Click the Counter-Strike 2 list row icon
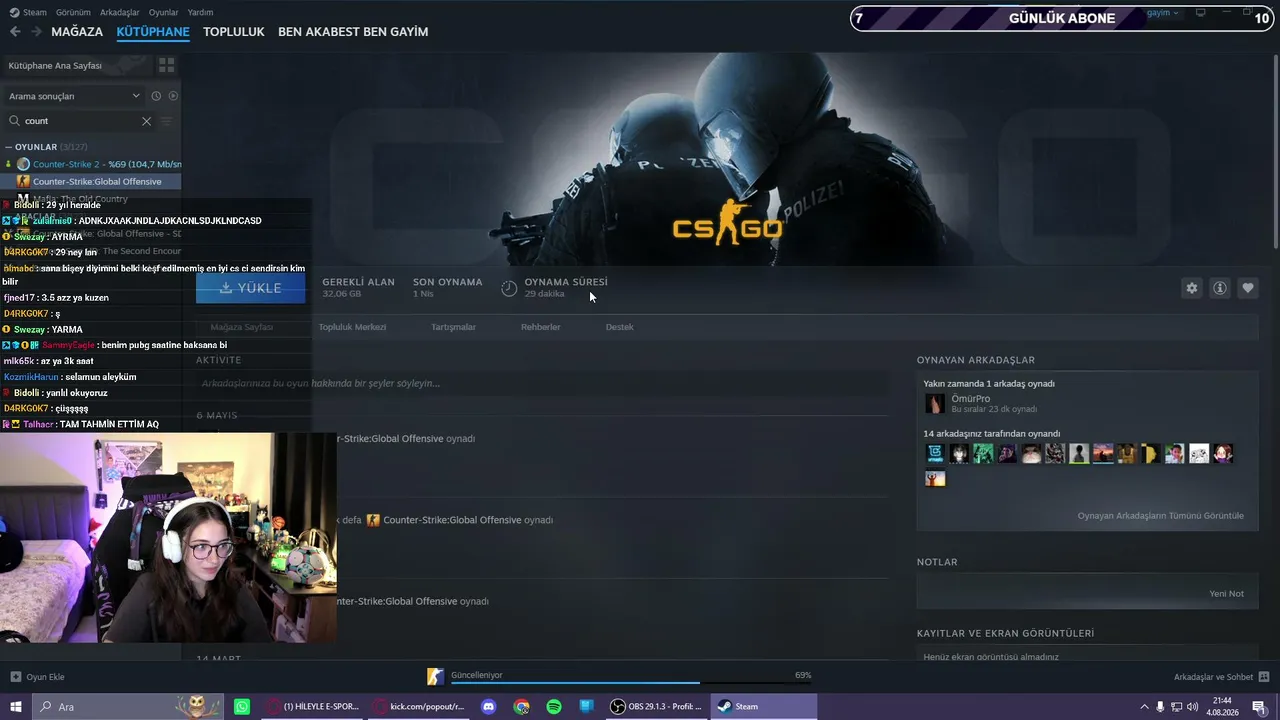Image resolution: width=1280 pixels, height=720 pixels. pos(23,164)
